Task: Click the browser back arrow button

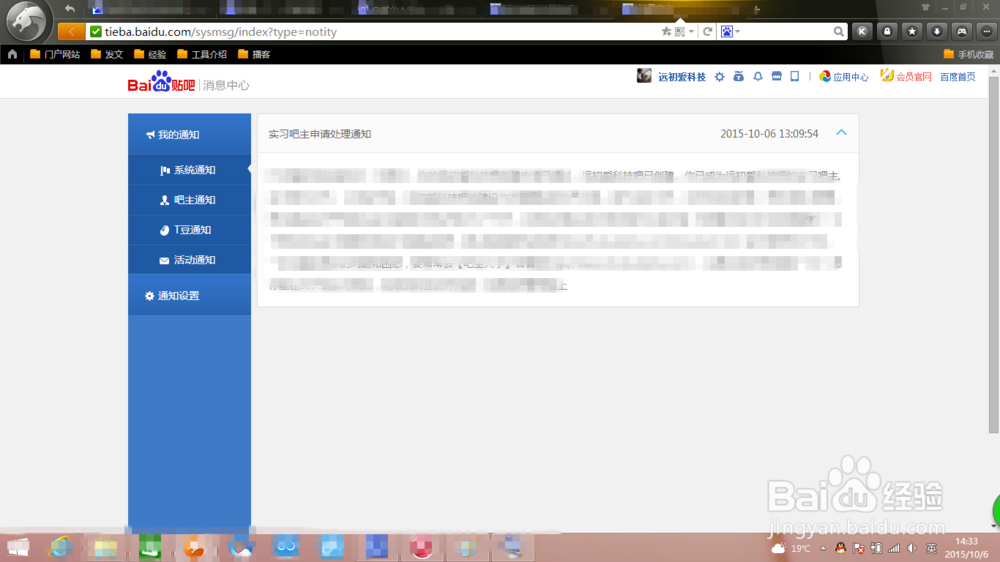Action: [71, 31]
